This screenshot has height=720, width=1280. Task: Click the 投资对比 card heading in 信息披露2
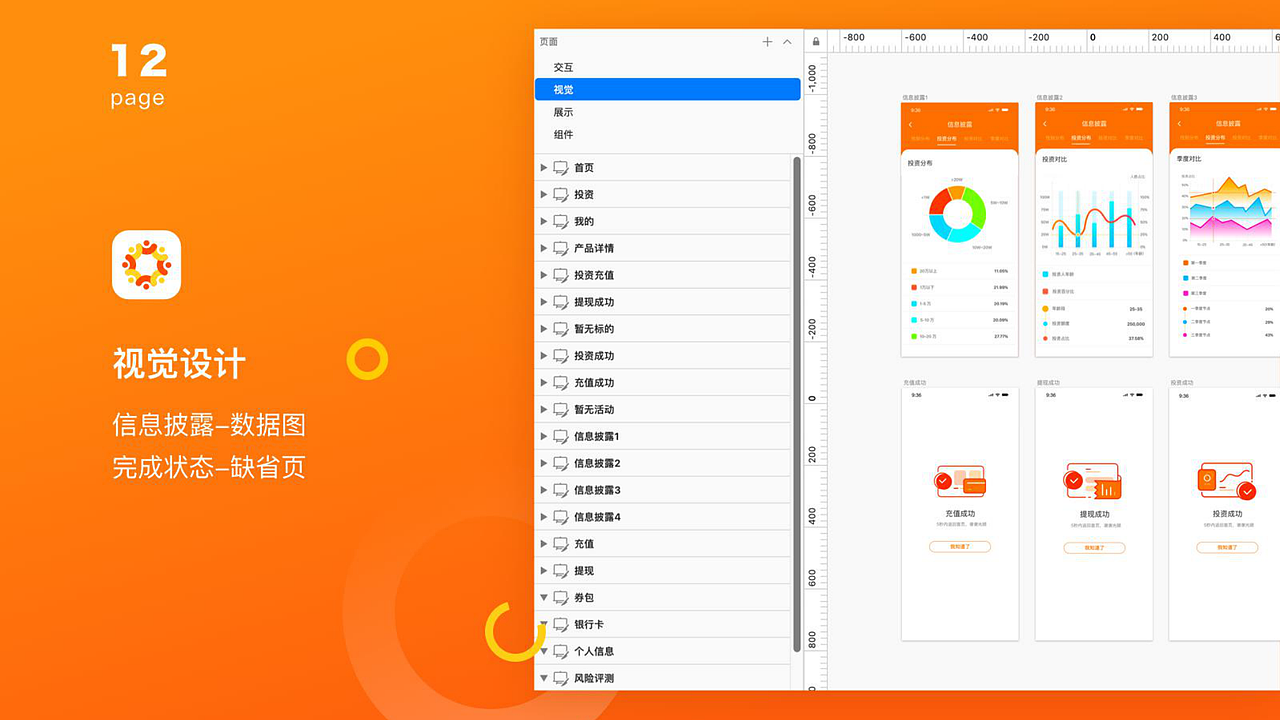tap(1054, 159)
